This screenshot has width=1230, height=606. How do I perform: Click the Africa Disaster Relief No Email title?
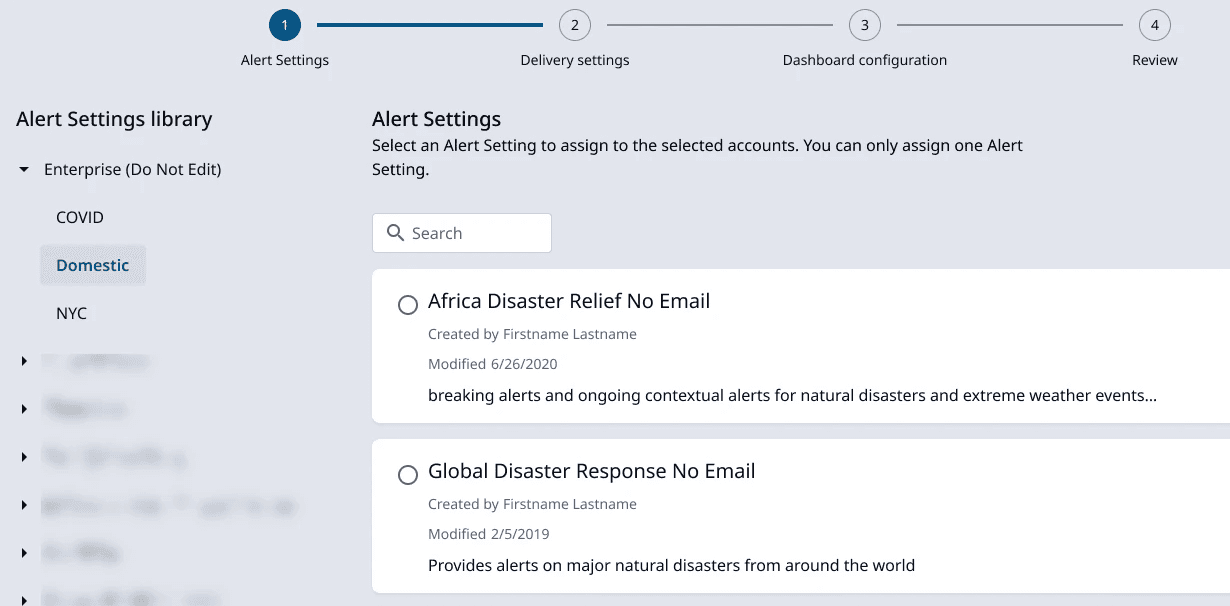coord(569,301)
